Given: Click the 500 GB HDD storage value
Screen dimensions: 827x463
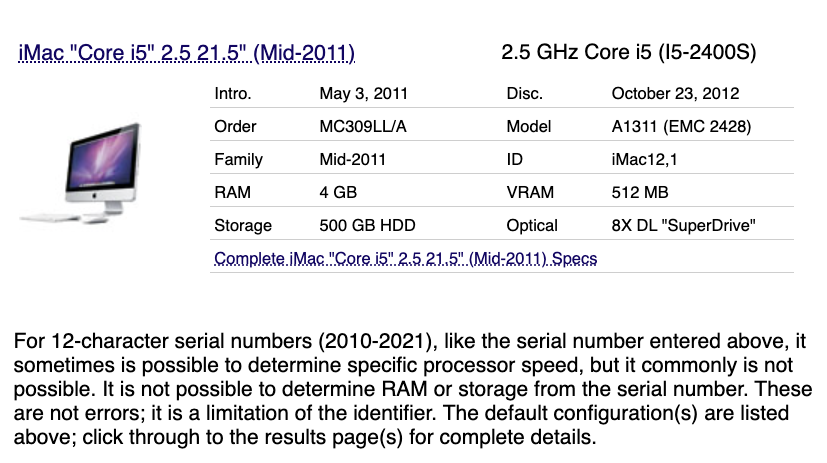Looking at the screenshot, I should coord(367,226).
